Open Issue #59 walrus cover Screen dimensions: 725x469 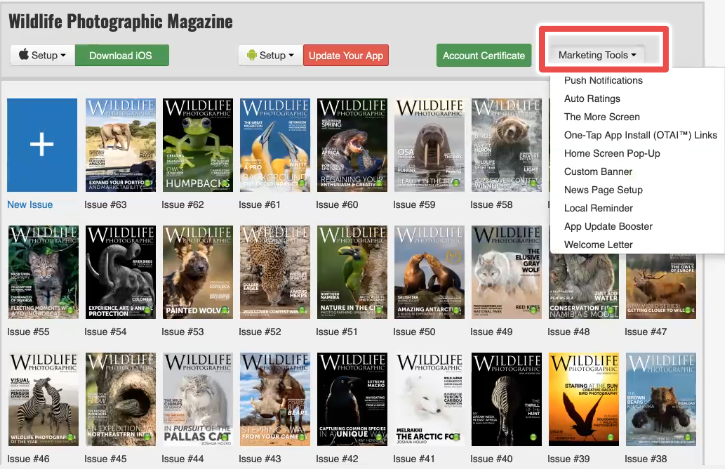click(430, 145)
